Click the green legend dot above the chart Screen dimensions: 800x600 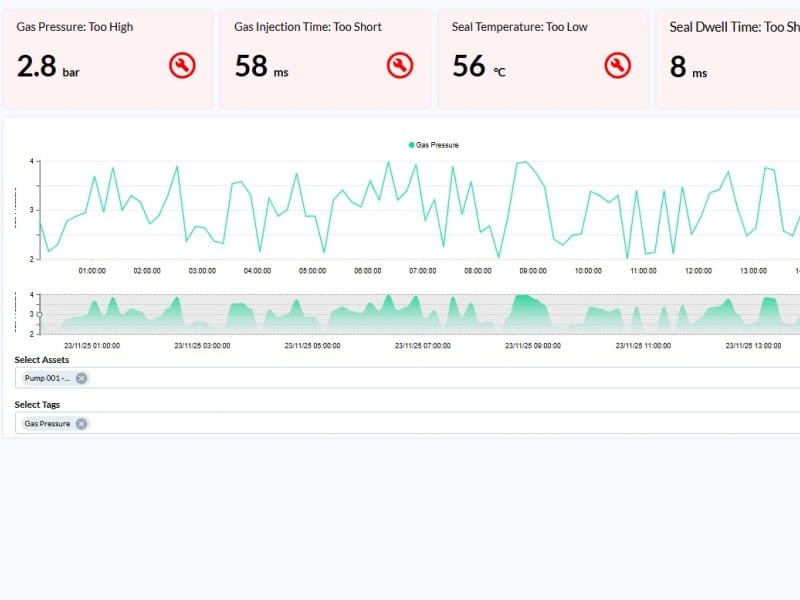pyautogui.click(x=411, y=145)
